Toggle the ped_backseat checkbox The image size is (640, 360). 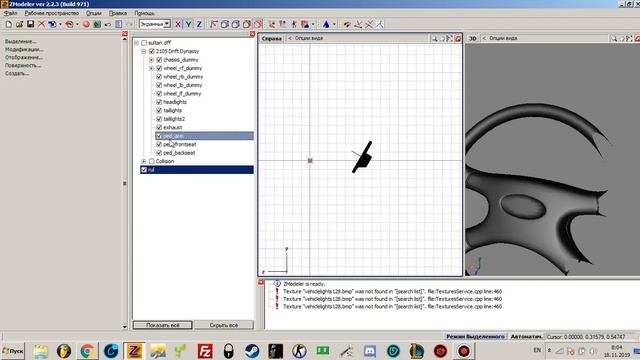pyautogui.click(x=159, y=153)
